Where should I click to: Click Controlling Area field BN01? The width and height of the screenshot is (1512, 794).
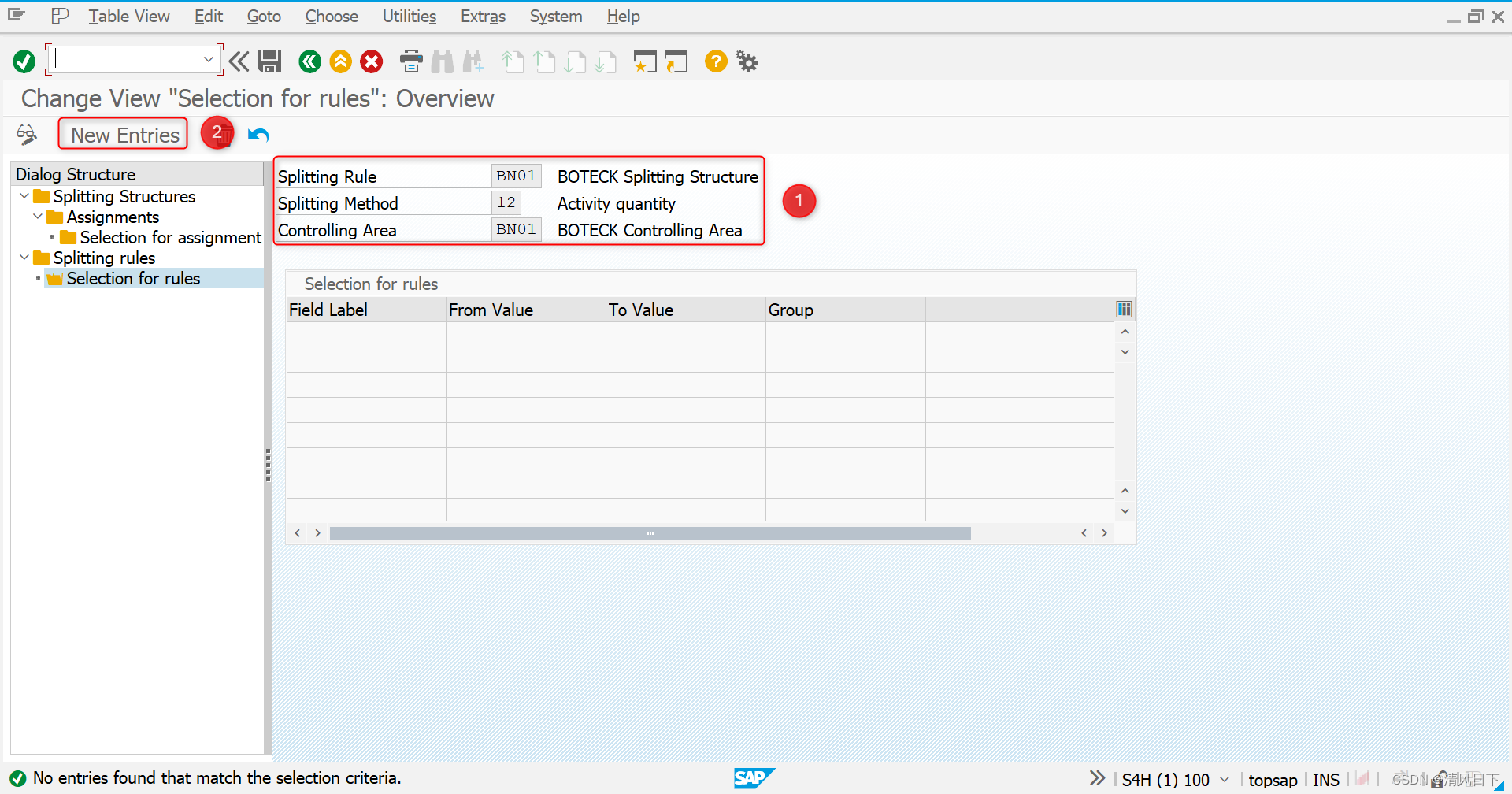516,229
